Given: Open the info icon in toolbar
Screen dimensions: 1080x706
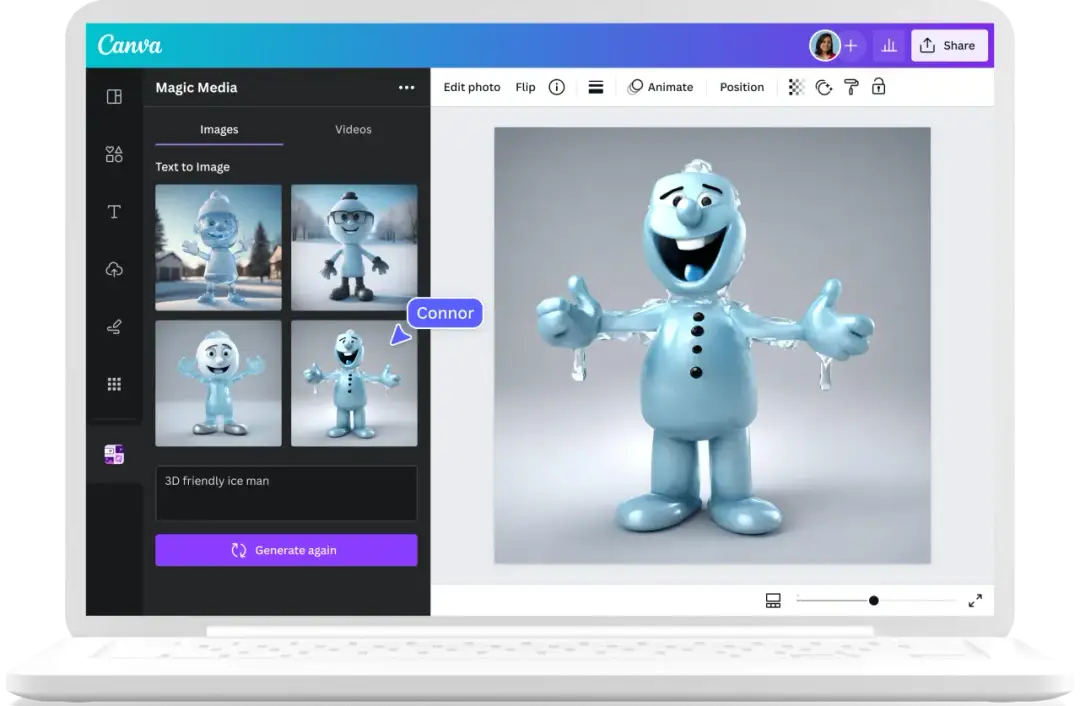Looking at the screenshot, I should 557,87.
